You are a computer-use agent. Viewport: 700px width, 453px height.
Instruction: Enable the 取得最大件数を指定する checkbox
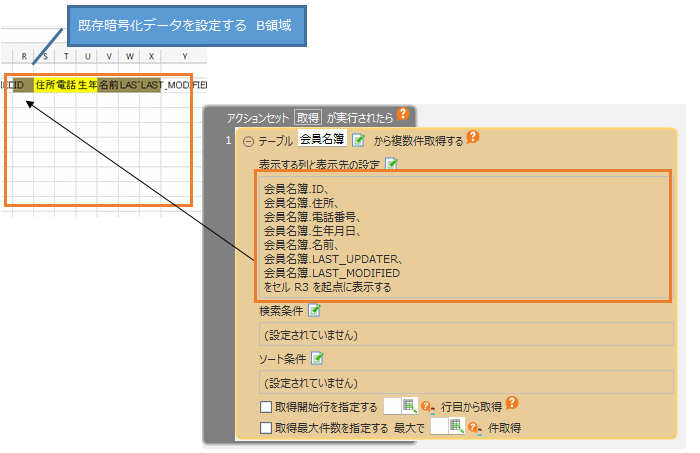pos(266,428)
